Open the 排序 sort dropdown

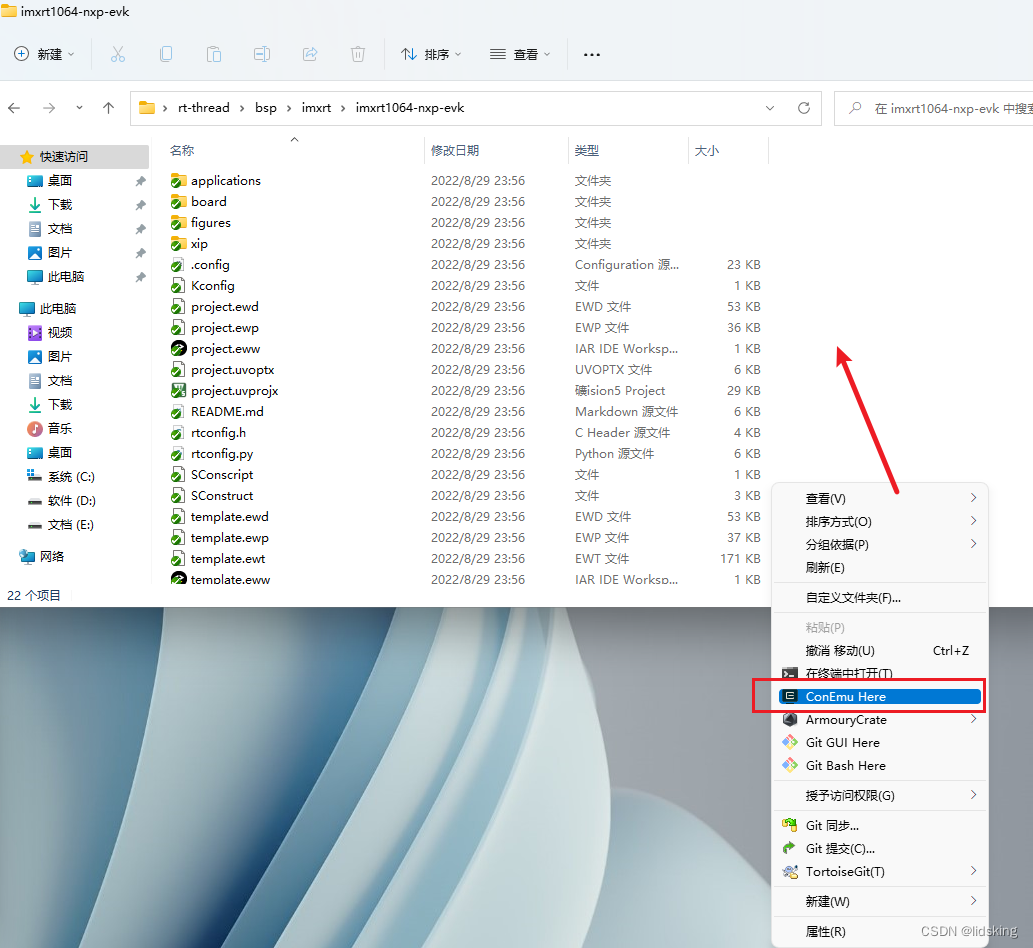(430, 54)
